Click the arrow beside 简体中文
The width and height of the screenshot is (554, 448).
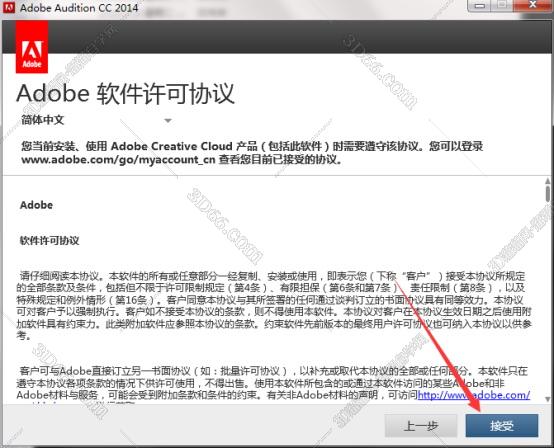click(168, 121)
